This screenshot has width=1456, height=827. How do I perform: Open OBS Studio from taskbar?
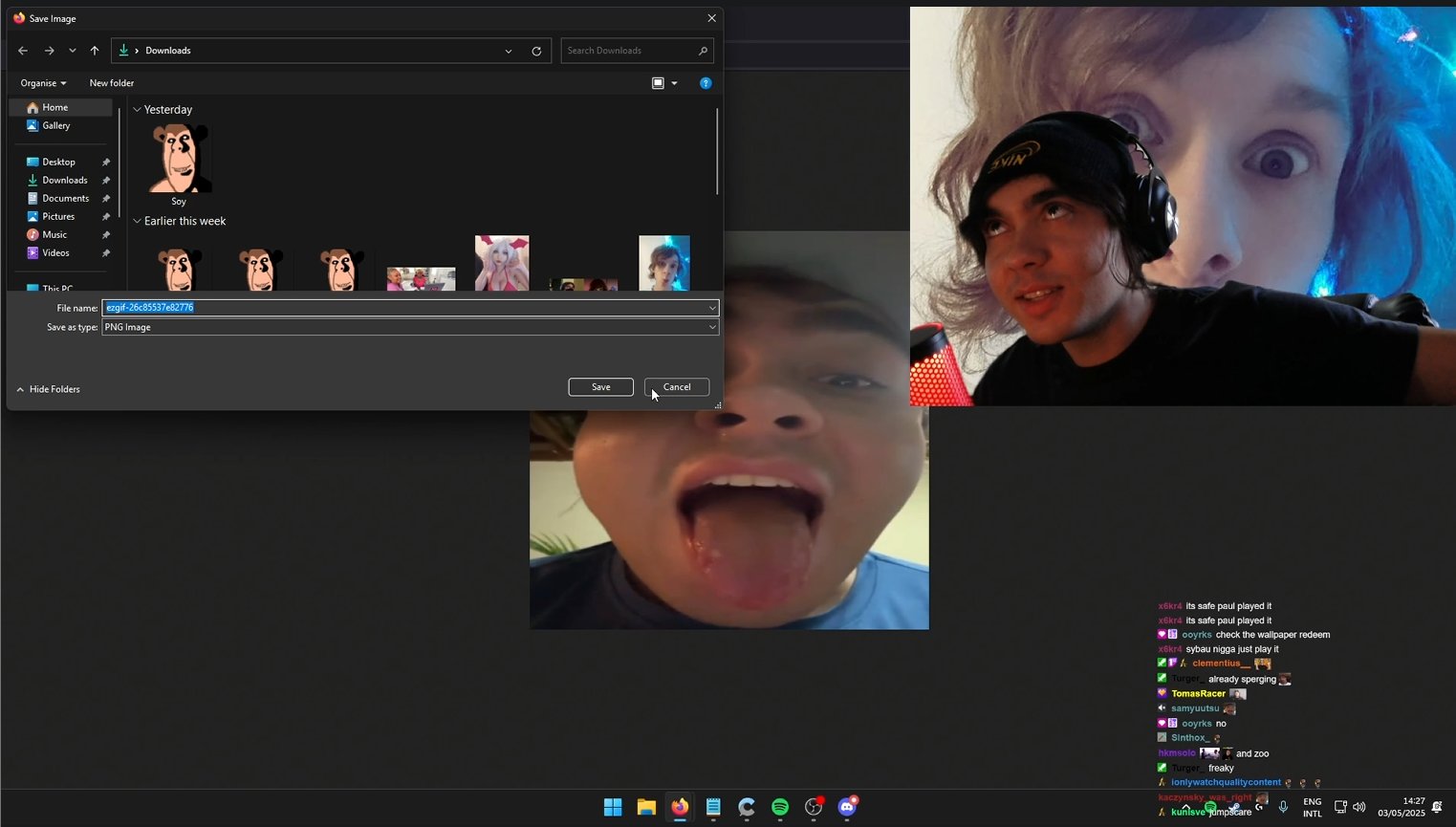814,807
